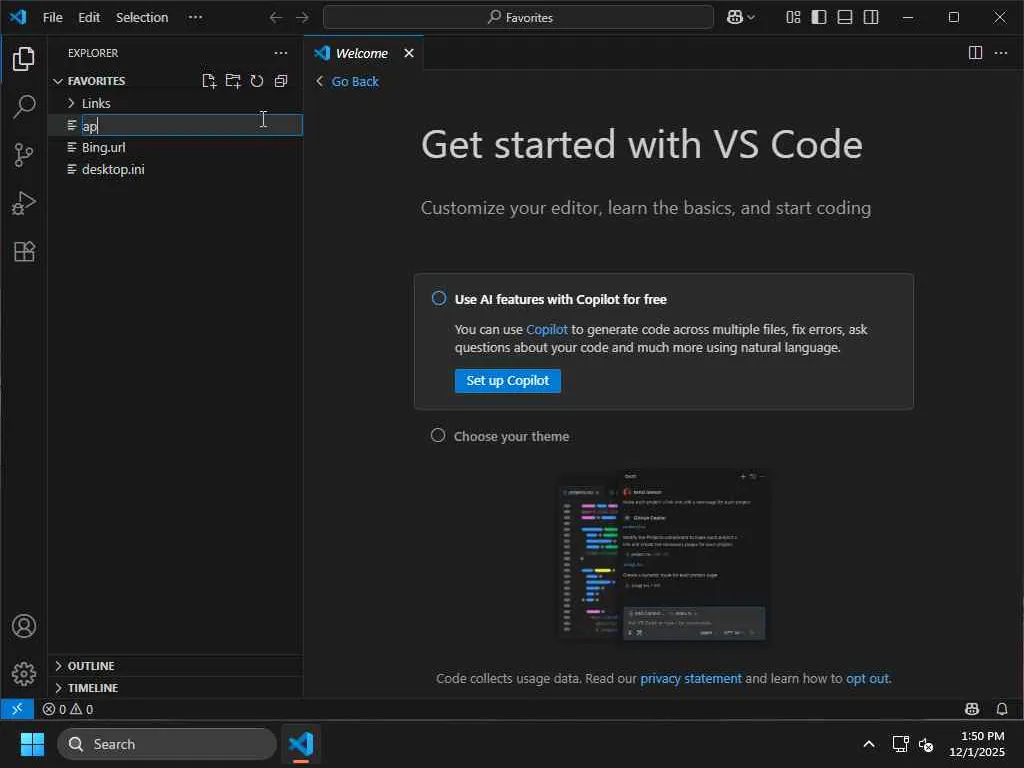Open the Accounts menu icon
The height and width of the screenshot is (768, 1024).
click(x=24, y=626)
